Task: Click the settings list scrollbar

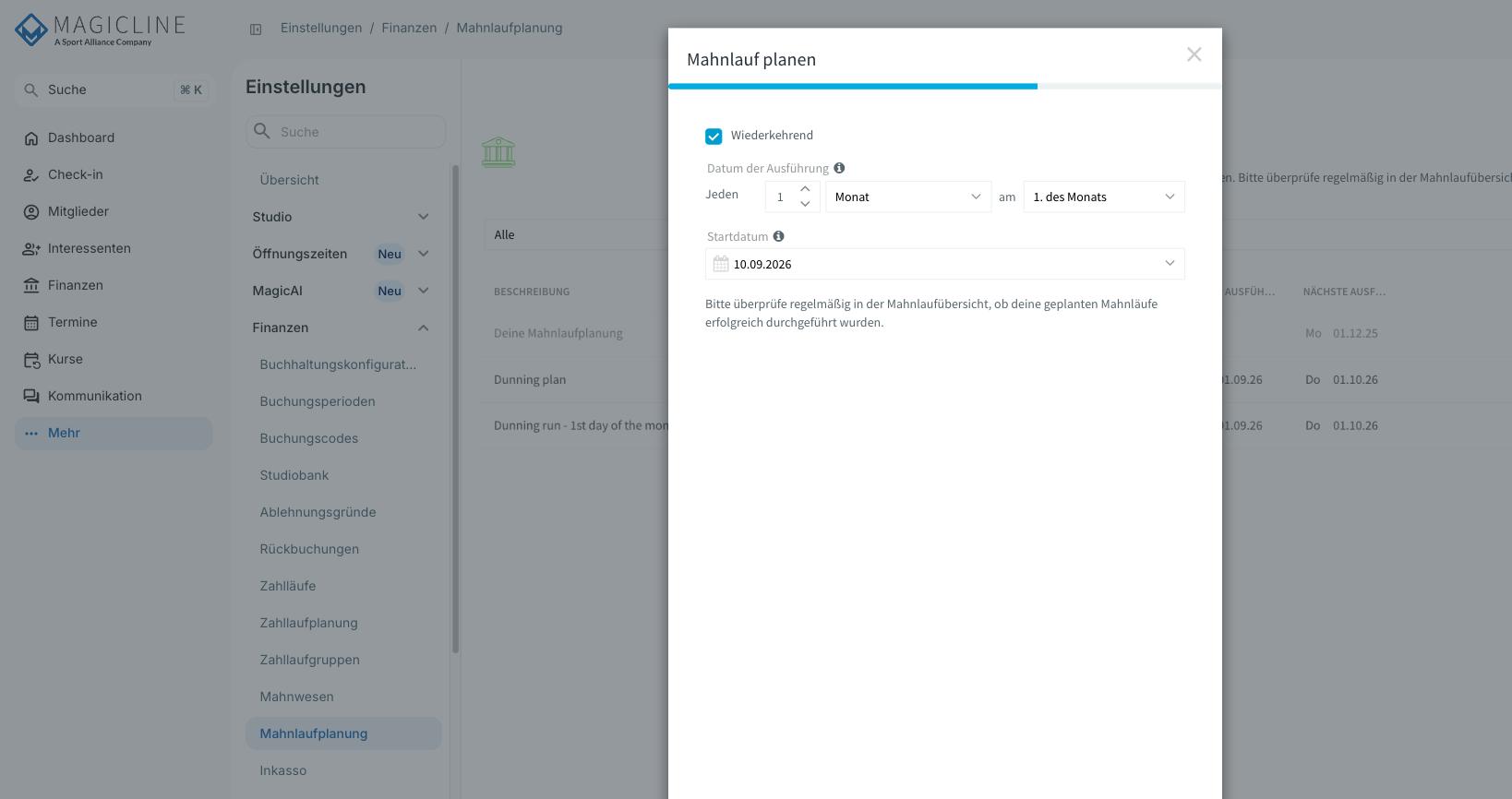Action: click(x=455, y=409)
